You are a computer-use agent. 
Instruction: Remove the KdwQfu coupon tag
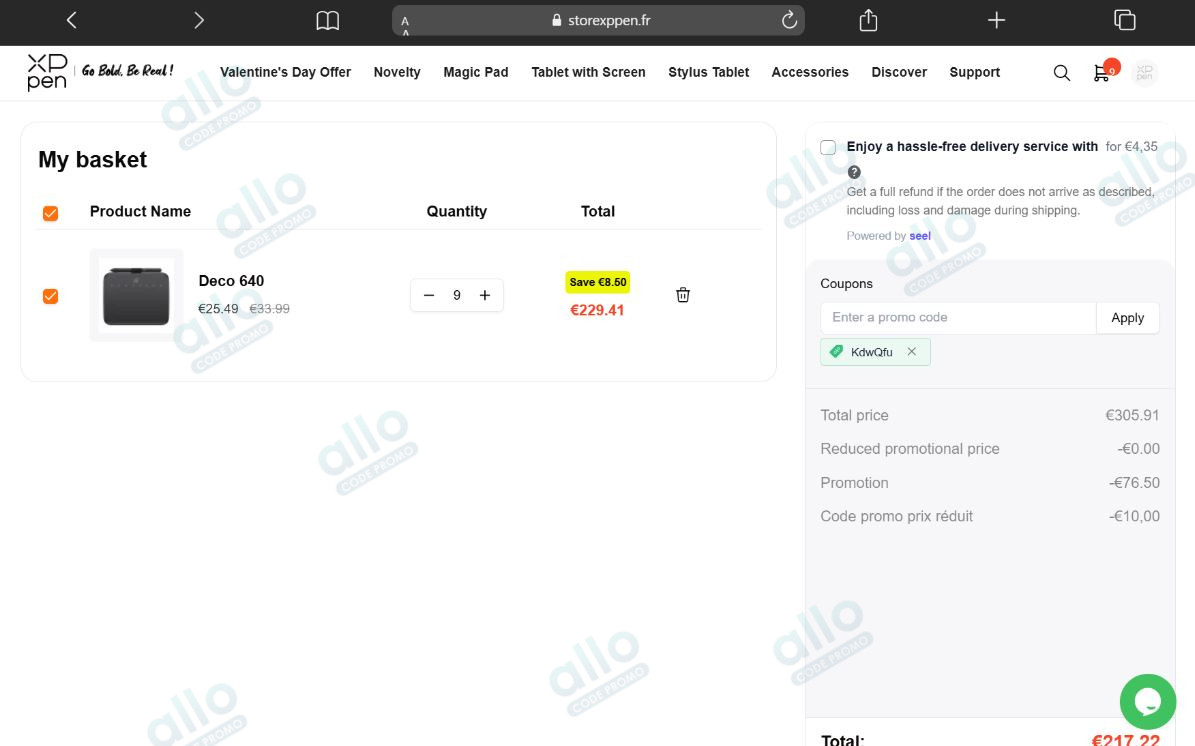(911, 352)
